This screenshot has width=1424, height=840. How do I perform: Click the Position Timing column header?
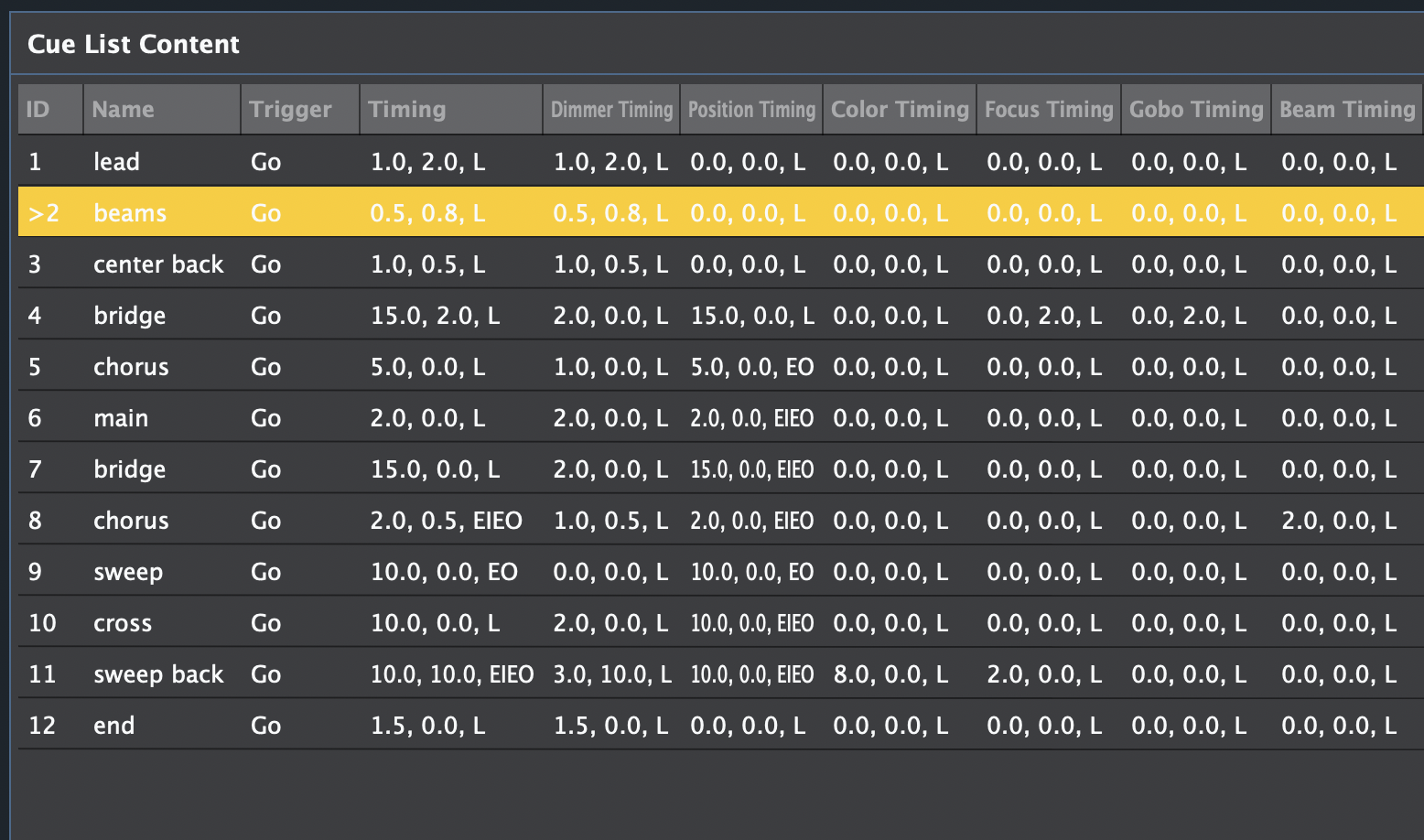coord(751,110)
